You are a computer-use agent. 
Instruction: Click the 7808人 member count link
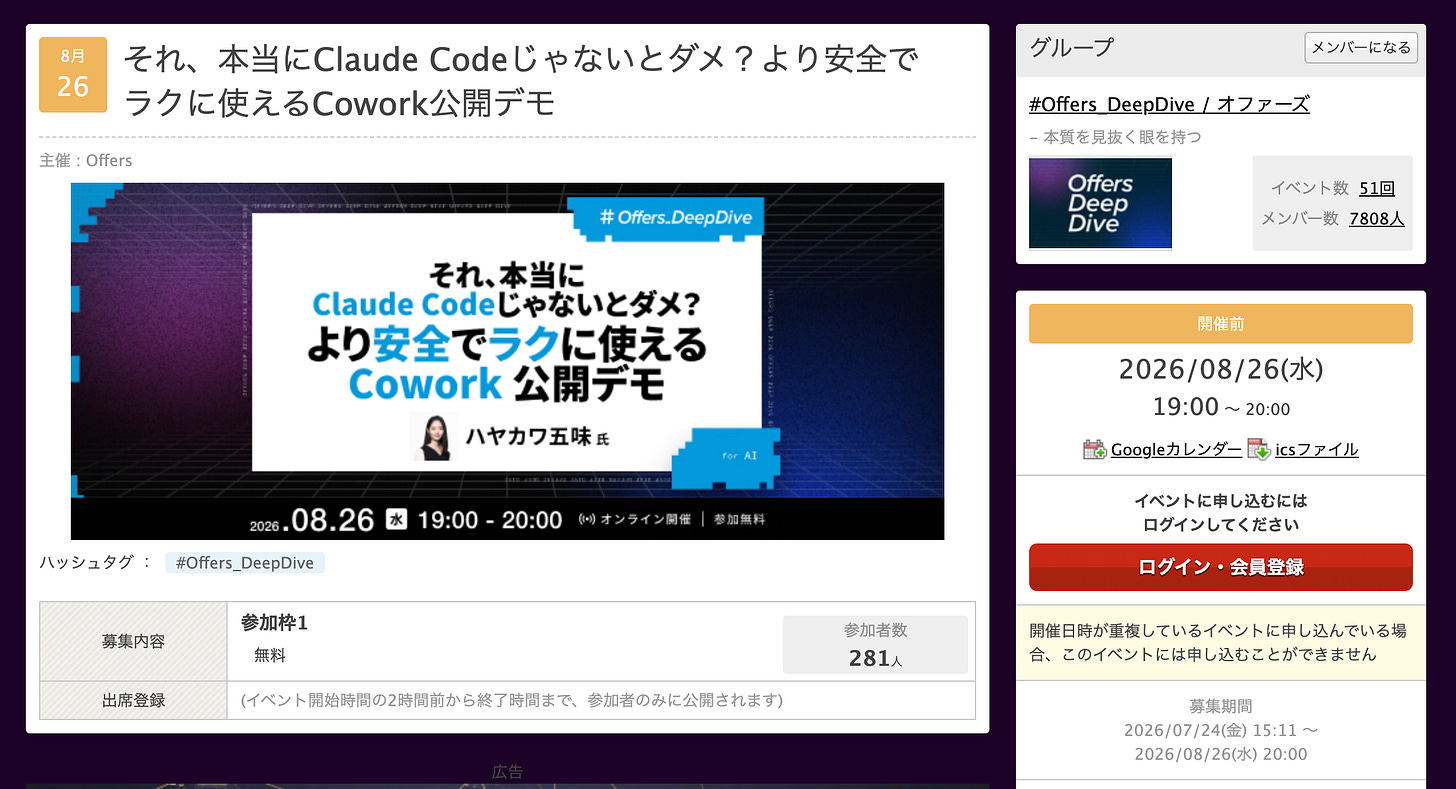[1377, 218]
